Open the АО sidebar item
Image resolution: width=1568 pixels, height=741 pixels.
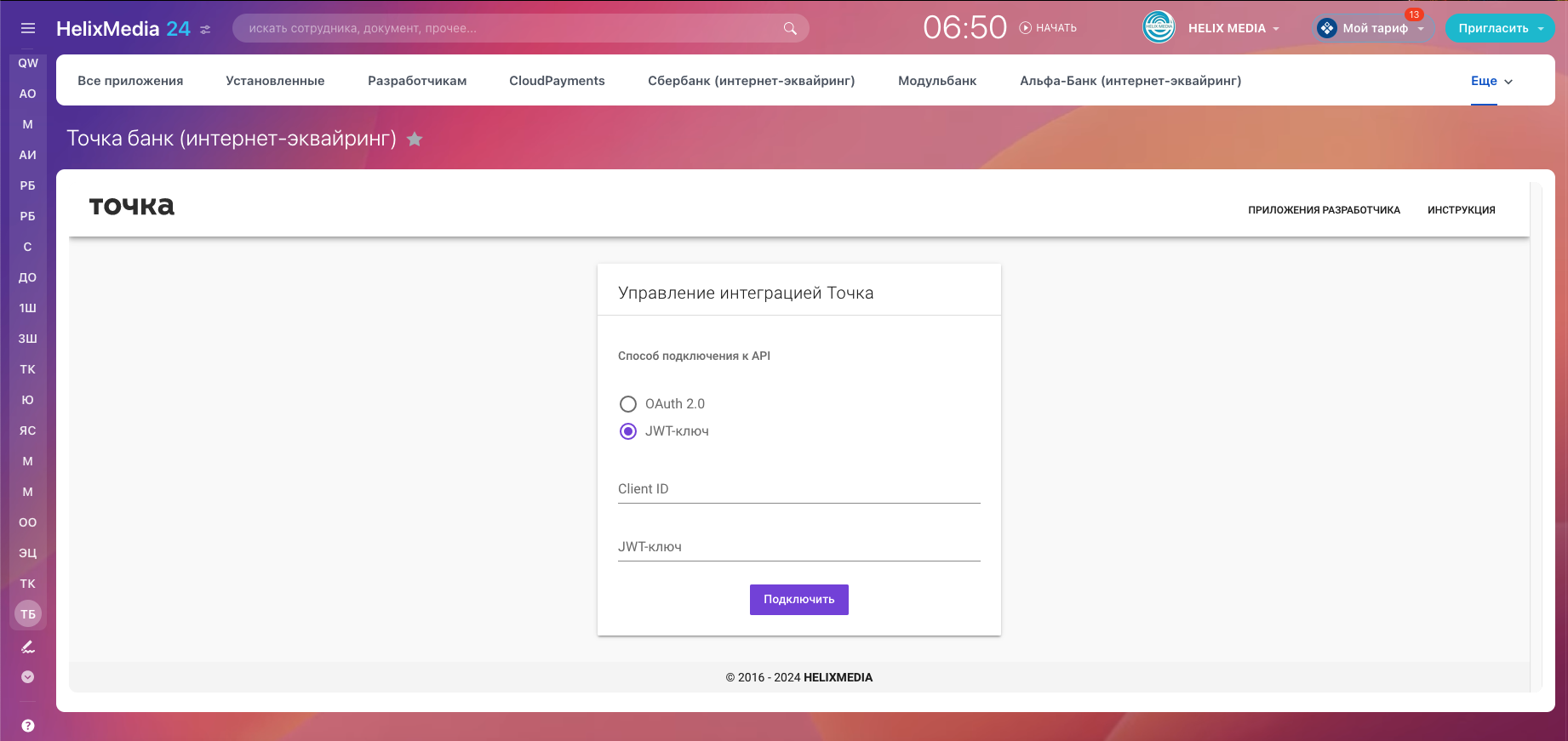pyautogui.click(x=28, y=94)
